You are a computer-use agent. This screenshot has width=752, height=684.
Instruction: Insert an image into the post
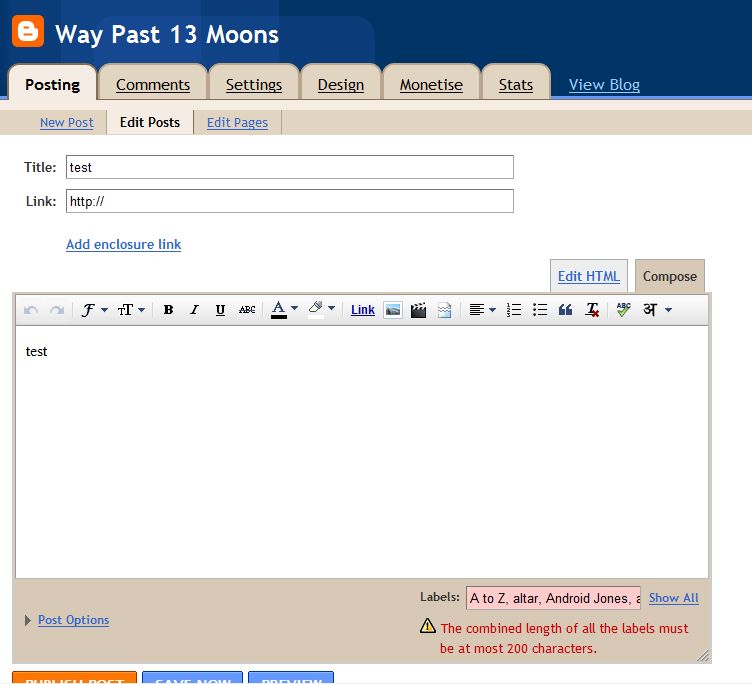point(393,310)
